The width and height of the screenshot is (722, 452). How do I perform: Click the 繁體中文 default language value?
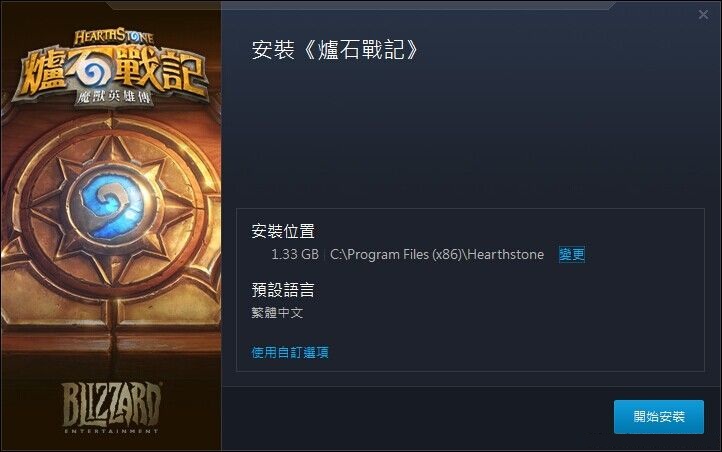[x=277, y=313]
